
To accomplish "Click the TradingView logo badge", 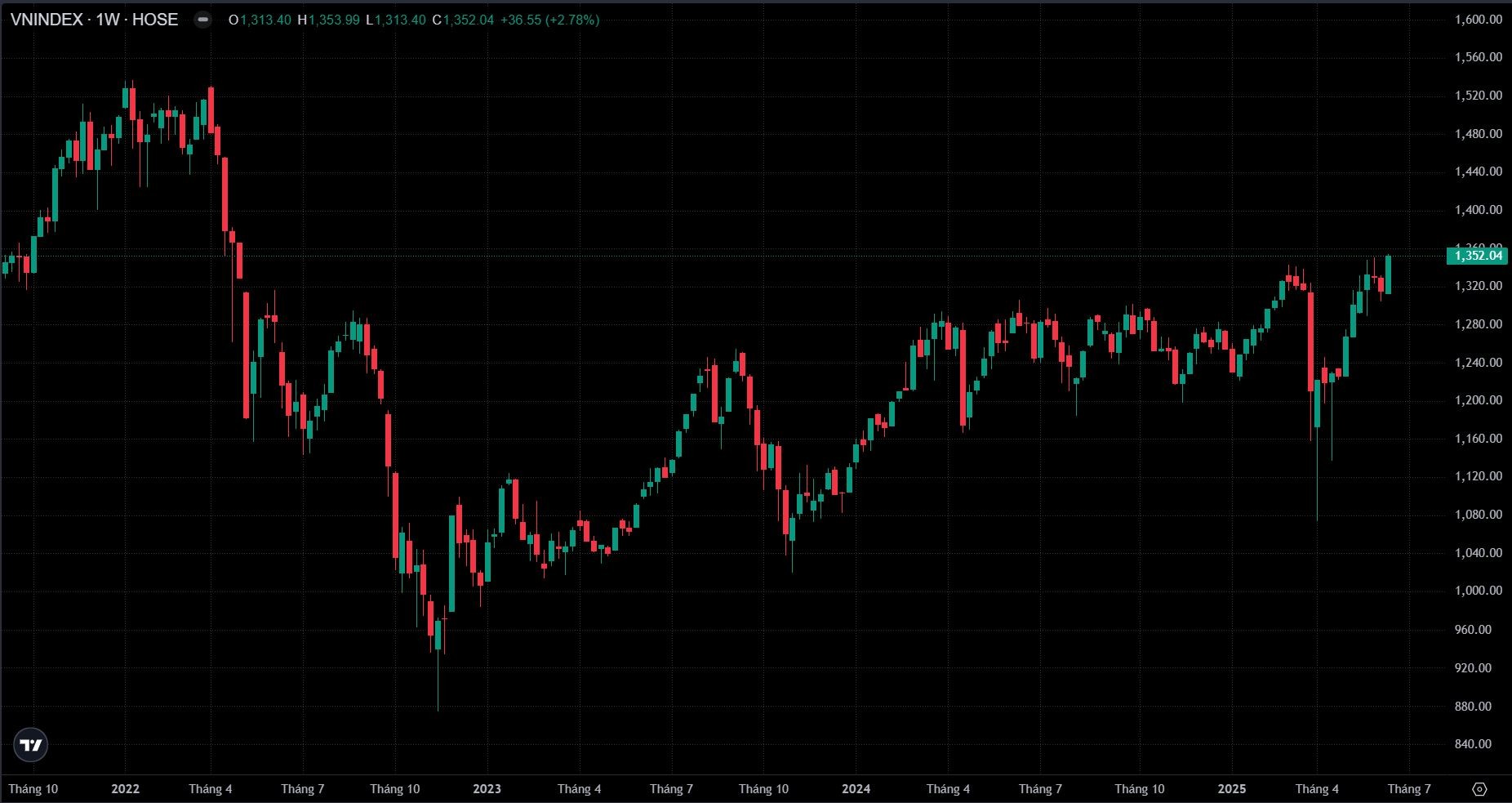I will coord(31,745).
